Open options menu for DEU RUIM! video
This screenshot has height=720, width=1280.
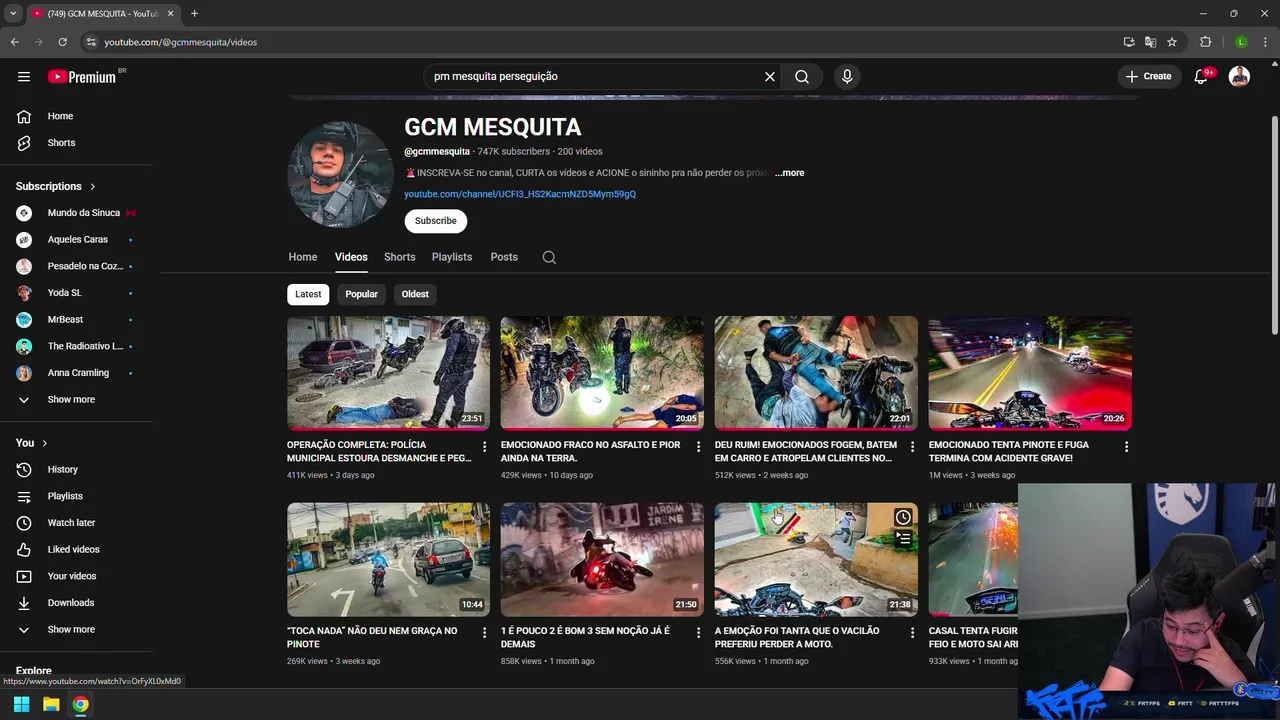[x=912, y=447]
